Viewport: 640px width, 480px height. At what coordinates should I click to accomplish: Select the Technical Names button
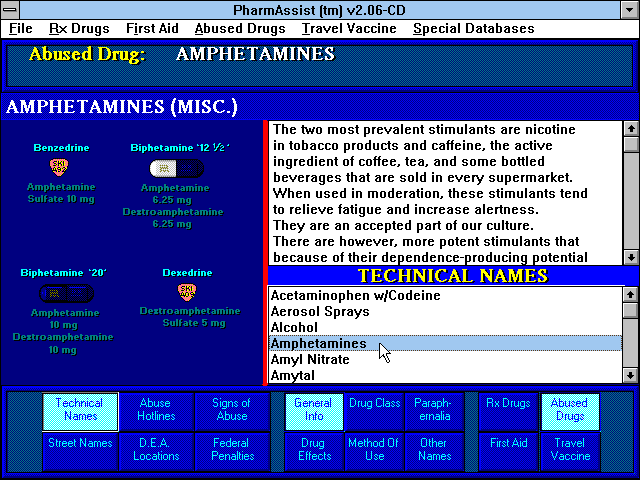tap(80, 411)
